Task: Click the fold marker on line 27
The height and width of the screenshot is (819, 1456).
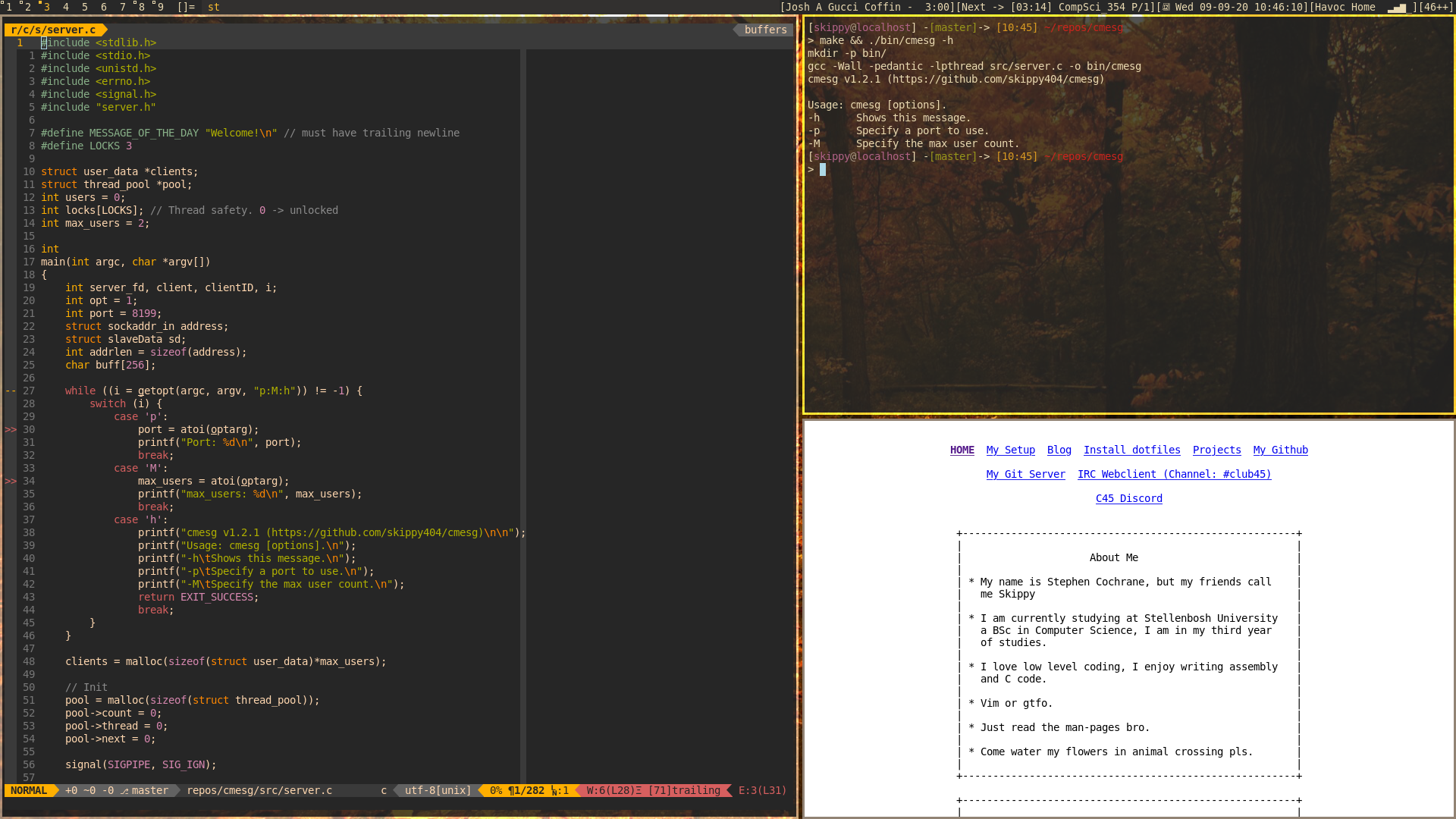Action: [x=11, y=391]
